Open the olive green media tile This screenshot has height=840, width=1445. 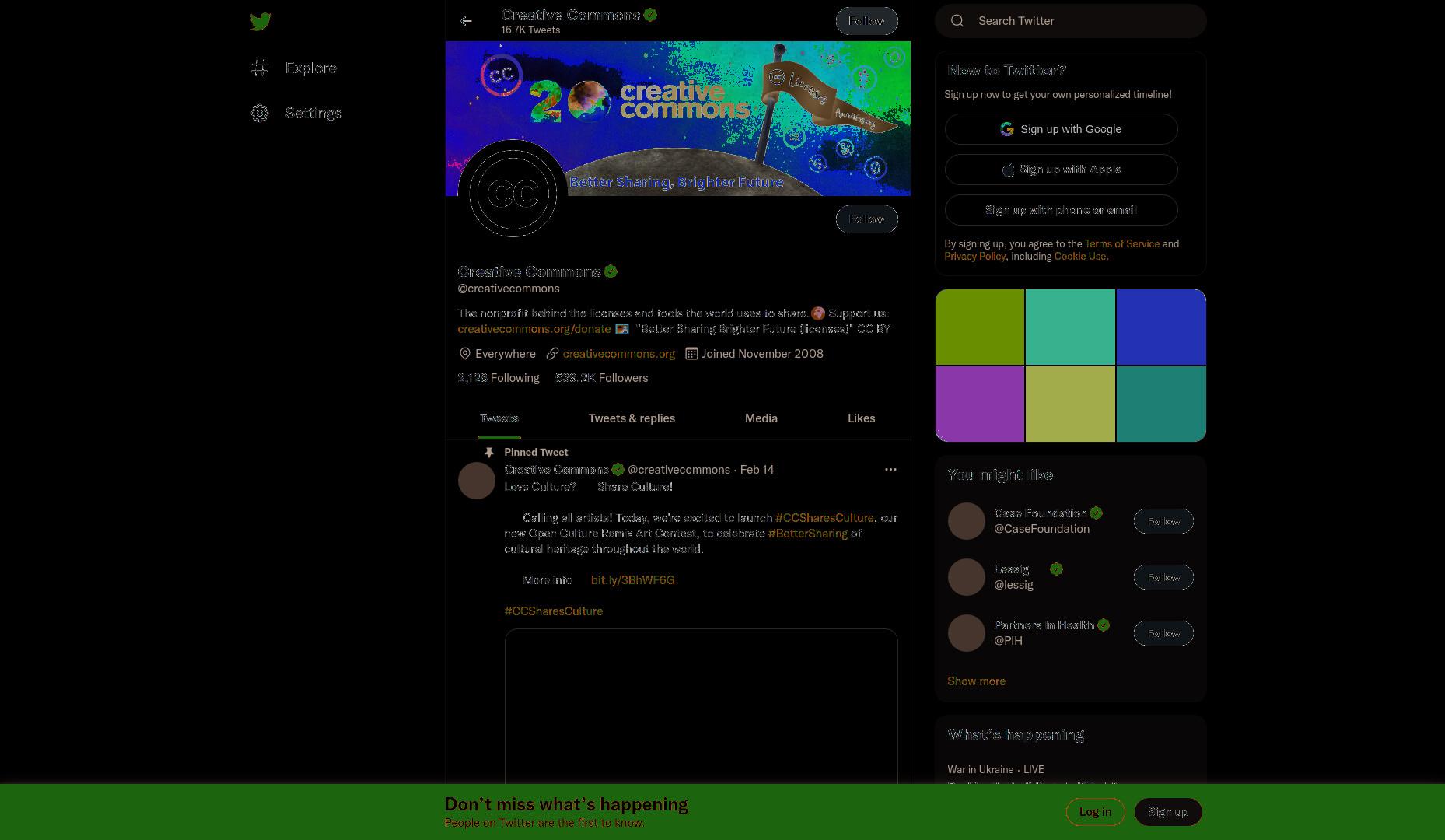[x=980, y=327]
